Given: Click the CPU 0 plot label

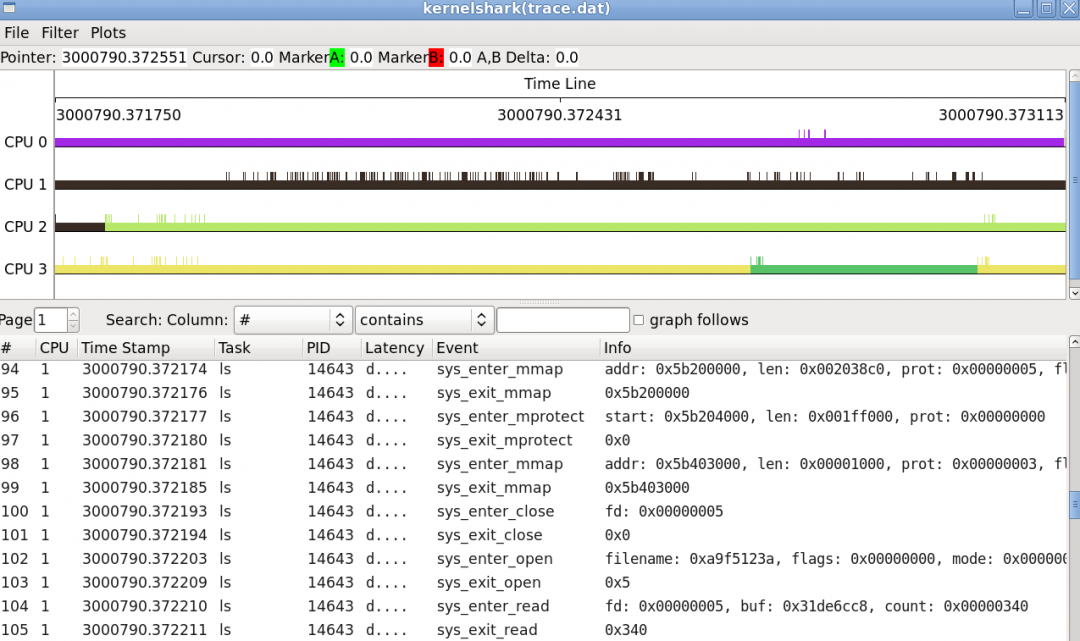Looking at the screenshot, I should point(26,142).
